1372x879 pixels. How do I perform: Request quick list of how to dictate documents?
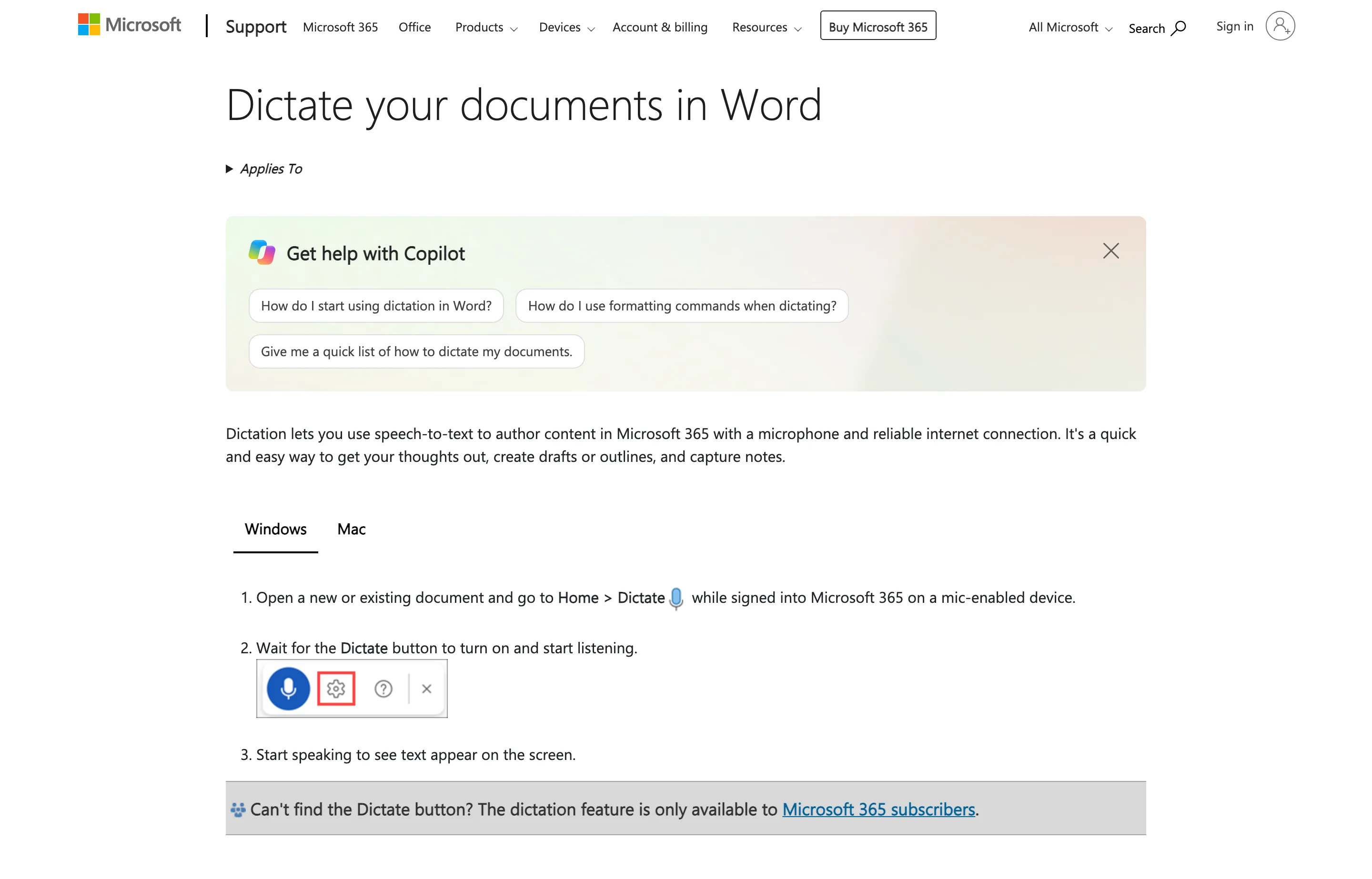(x=416, y=351)
